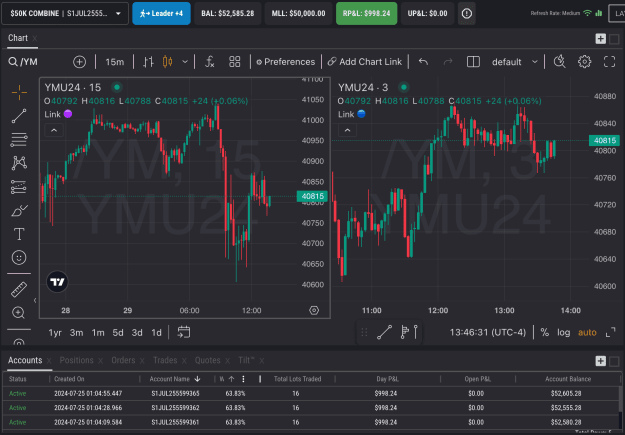Add symbol with the plus-circle icon

pyautogui.click(x=79, y=62)
